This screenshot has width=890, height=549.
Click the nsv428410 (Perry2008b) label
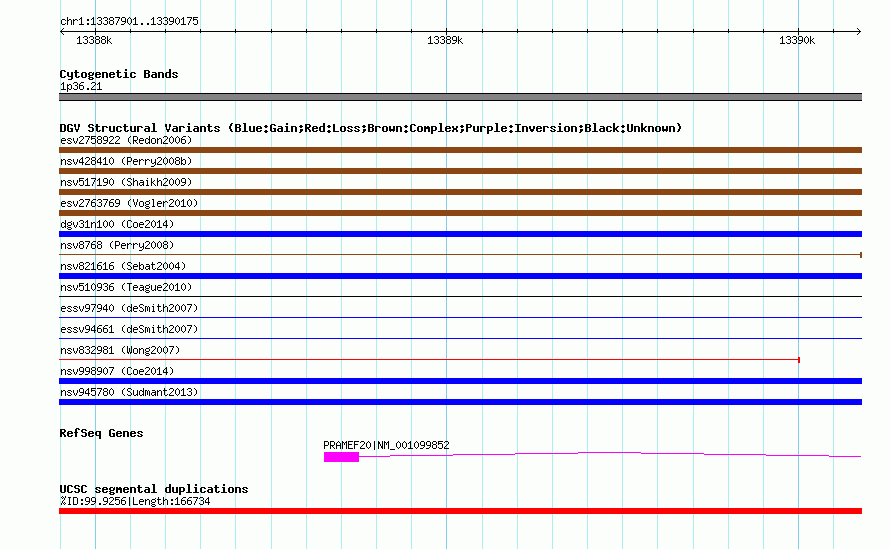pos(126,161)
